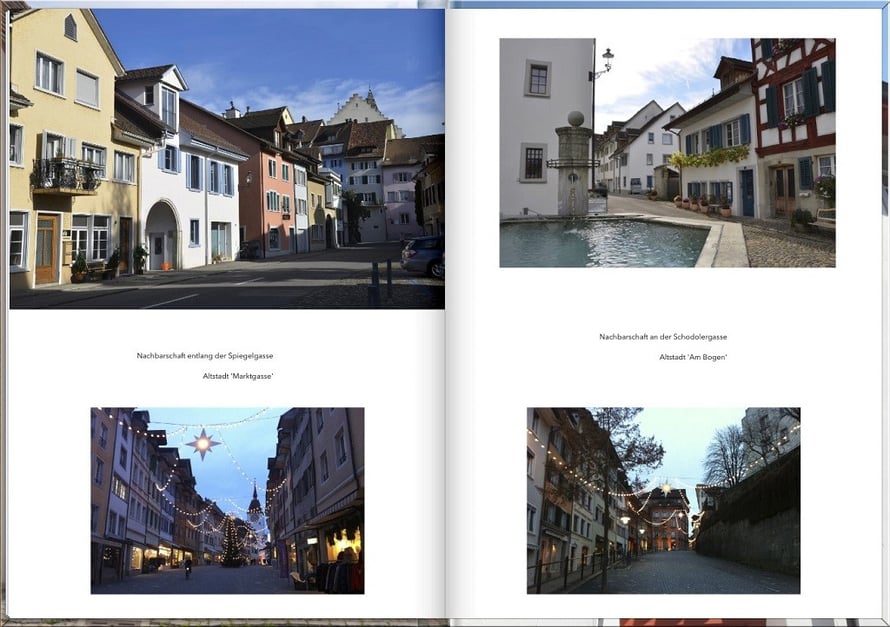Select the Spiegelgasse daytime street photo
The width and height of the screenshot is (890, 627).
pos(226,158)
